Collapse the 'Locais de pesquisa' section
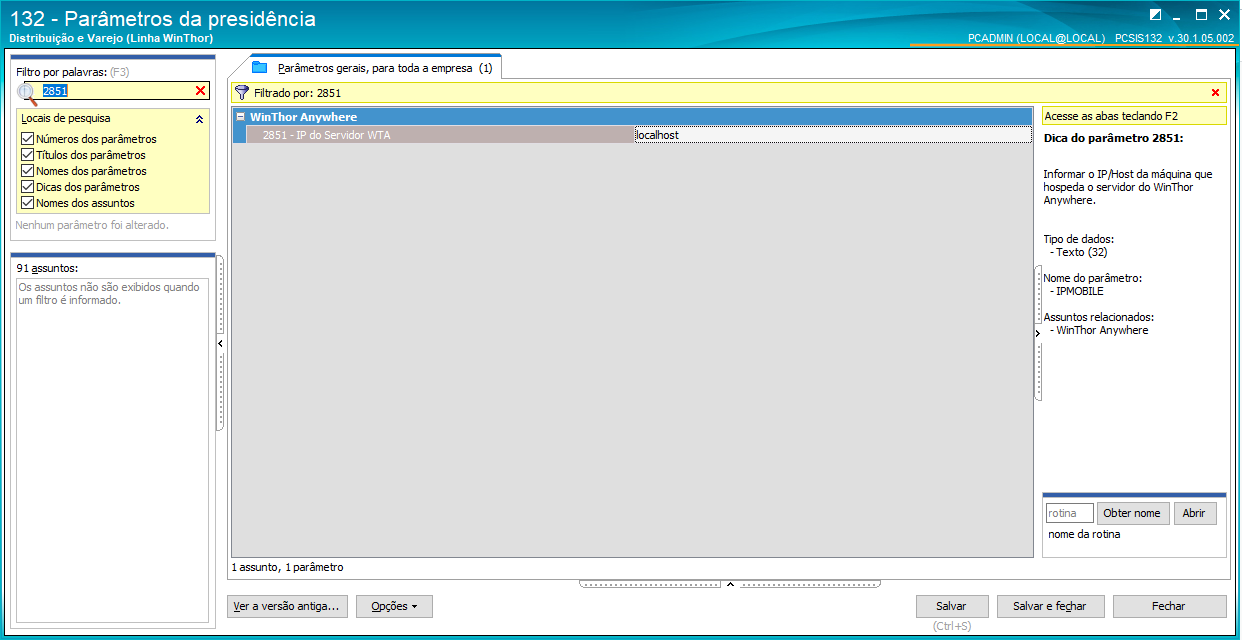This screenshot has width=1242, height=640. (x=199, y=119)
